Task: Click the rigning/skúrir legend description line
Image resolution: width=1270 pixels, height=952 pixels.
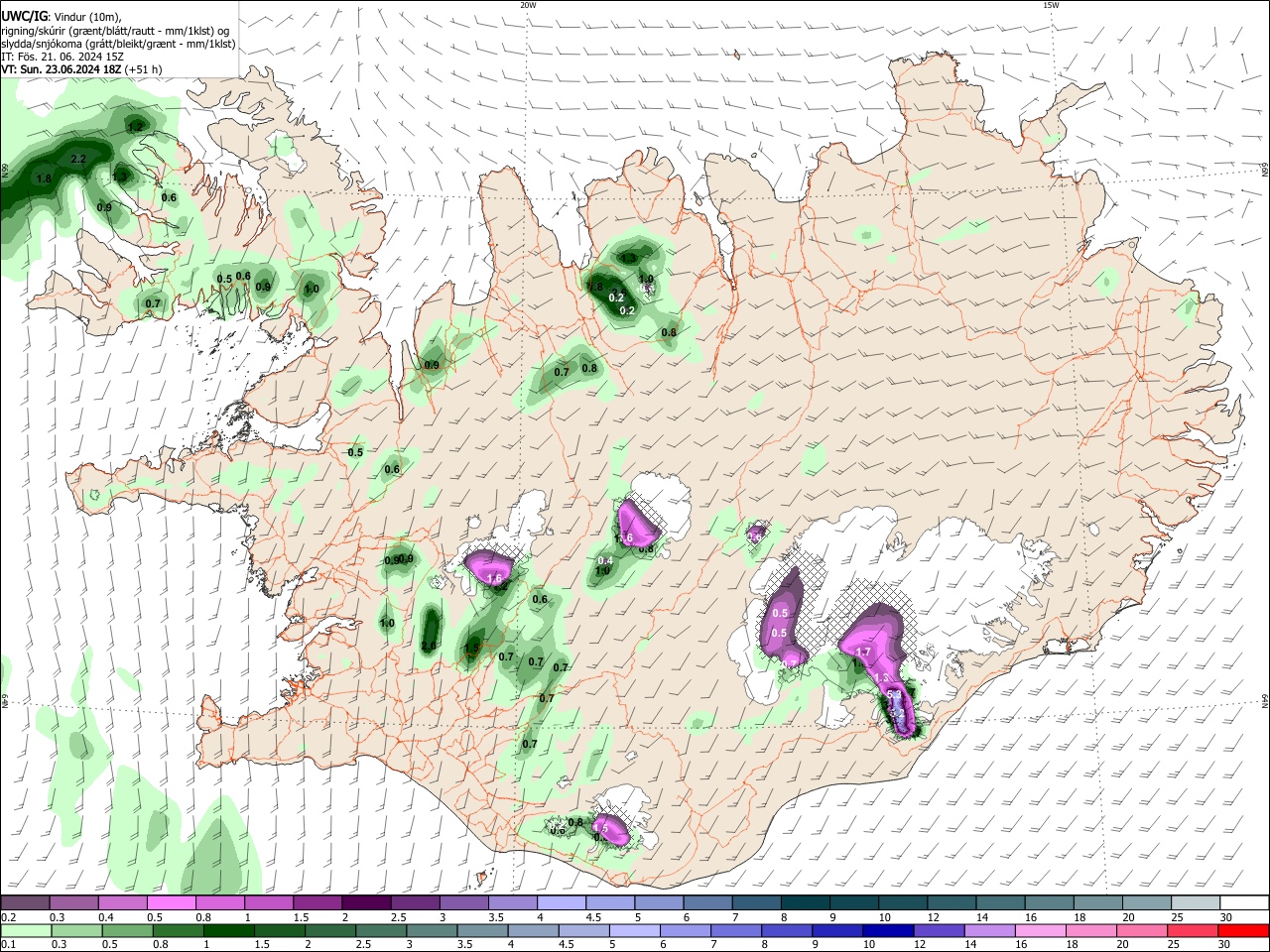Action: pyautogui.click(x=116, y=31)
